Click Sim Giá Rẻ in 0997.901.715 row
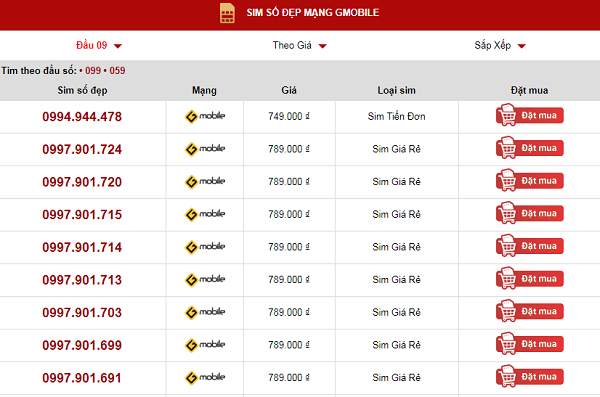The image size is (600, 397). [396, 214]
